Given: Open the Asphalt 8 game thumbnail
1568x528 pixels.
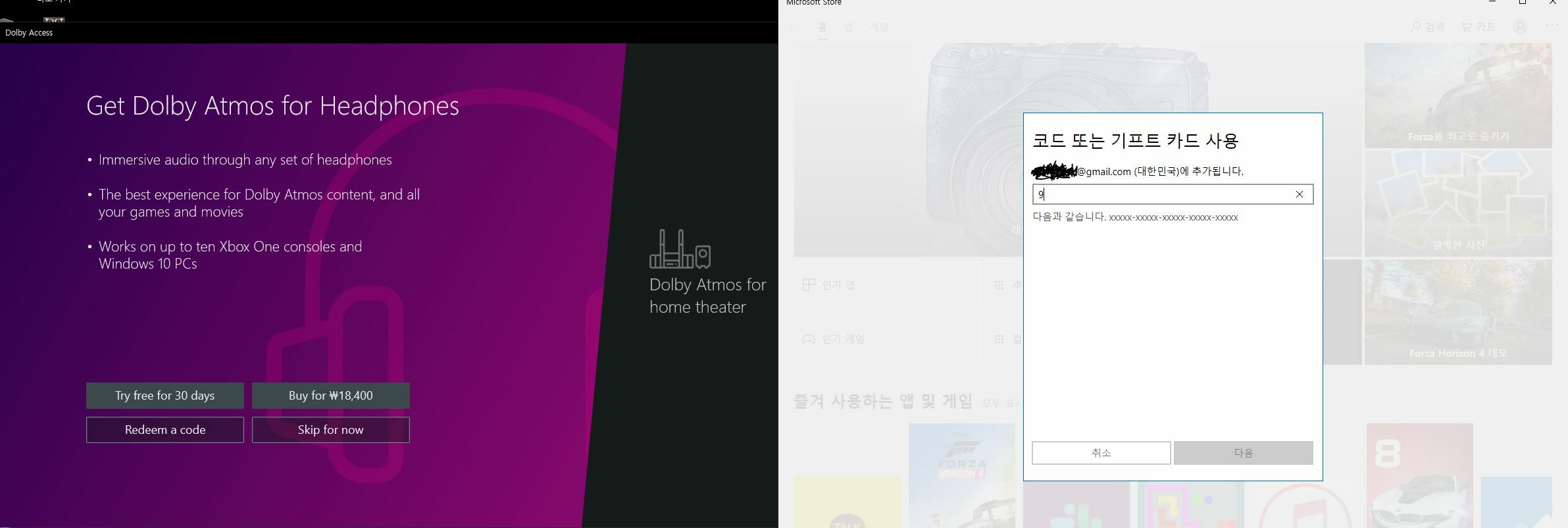Looking at the screenshot, I should coord(1420,475).
